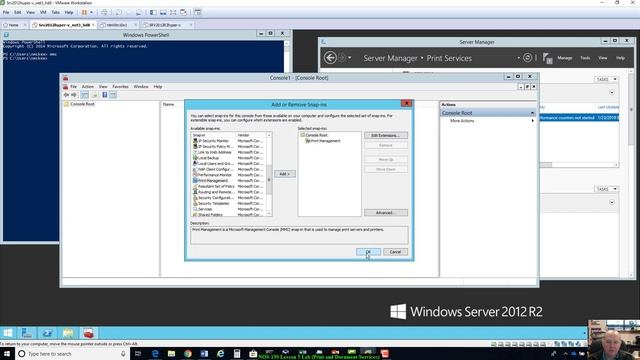Click Cancel in Add or Remove Snap-ins

395,252
